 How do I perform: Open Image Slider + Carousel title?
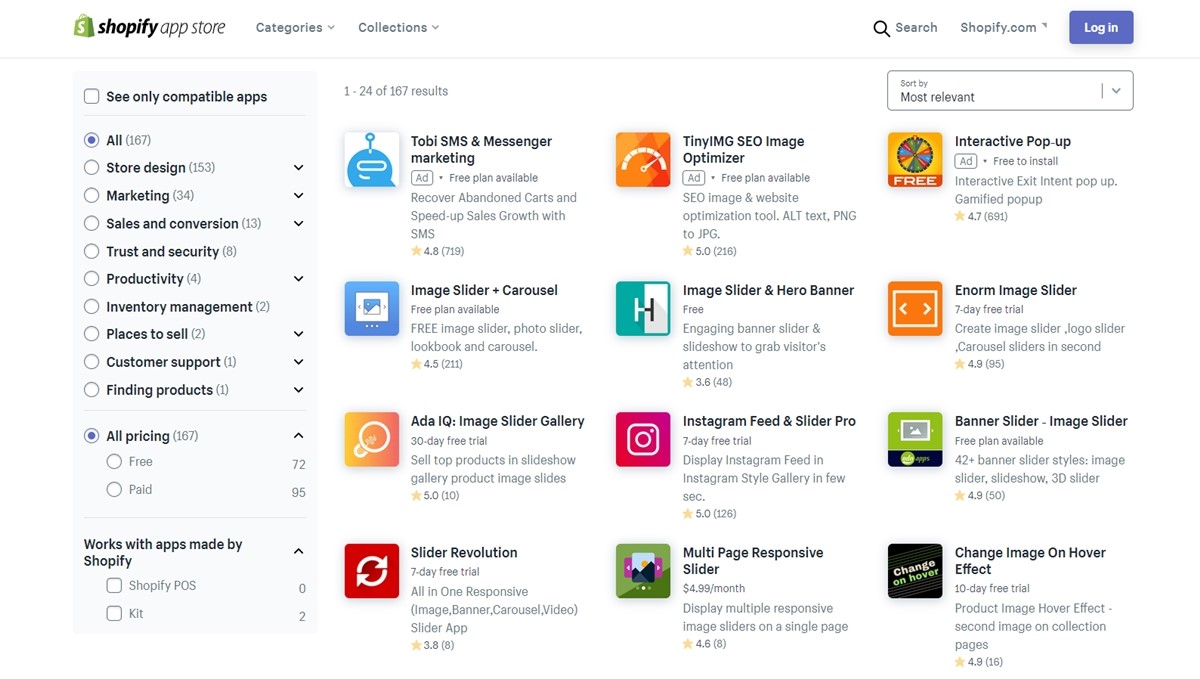(484, 291)
